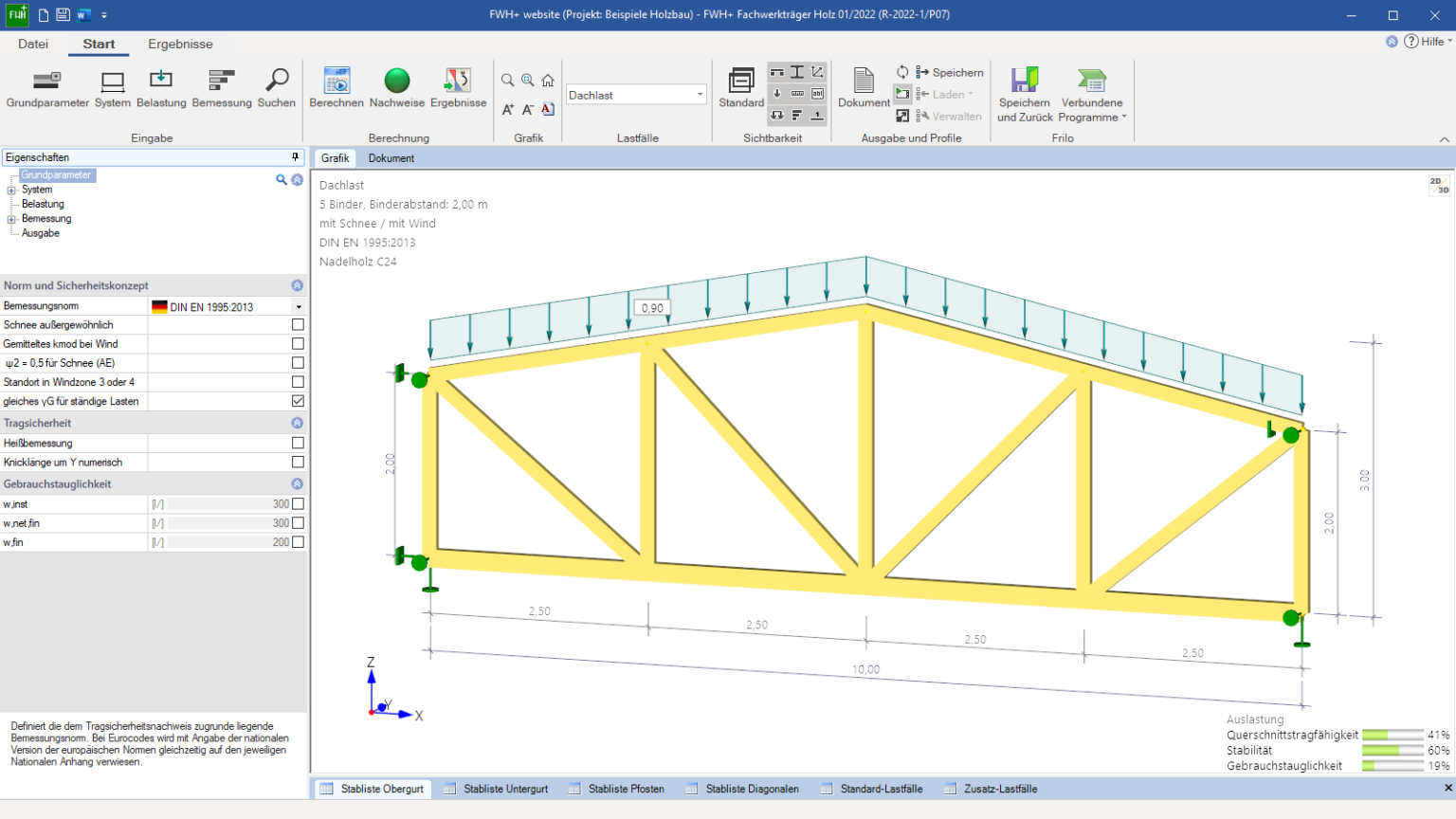This screenshot has width=1456, height=819.
Task: Open the Dokument output icon
Action: tap(864, 82)
